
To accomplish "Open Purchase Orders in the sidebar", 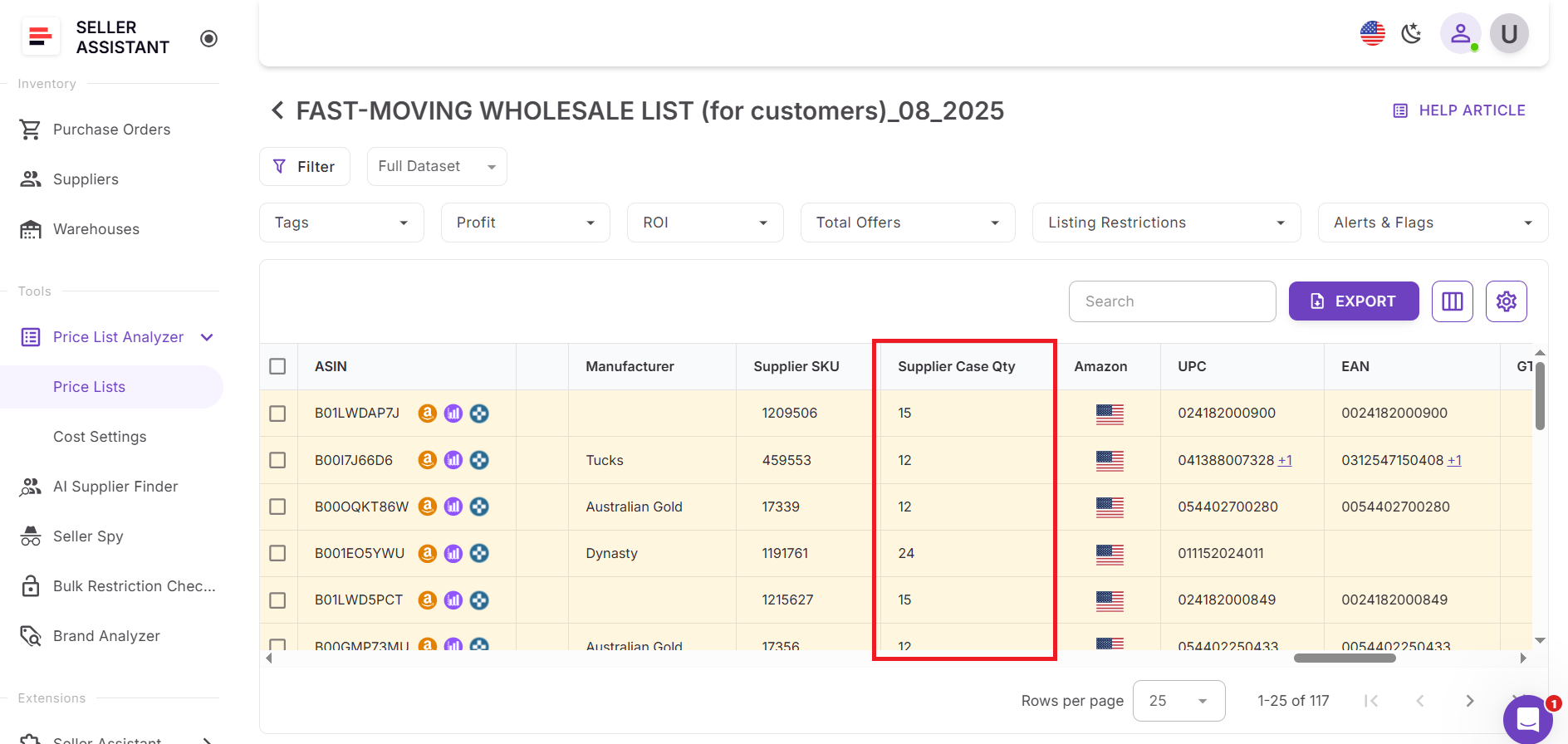I will [x=111, y=130].
